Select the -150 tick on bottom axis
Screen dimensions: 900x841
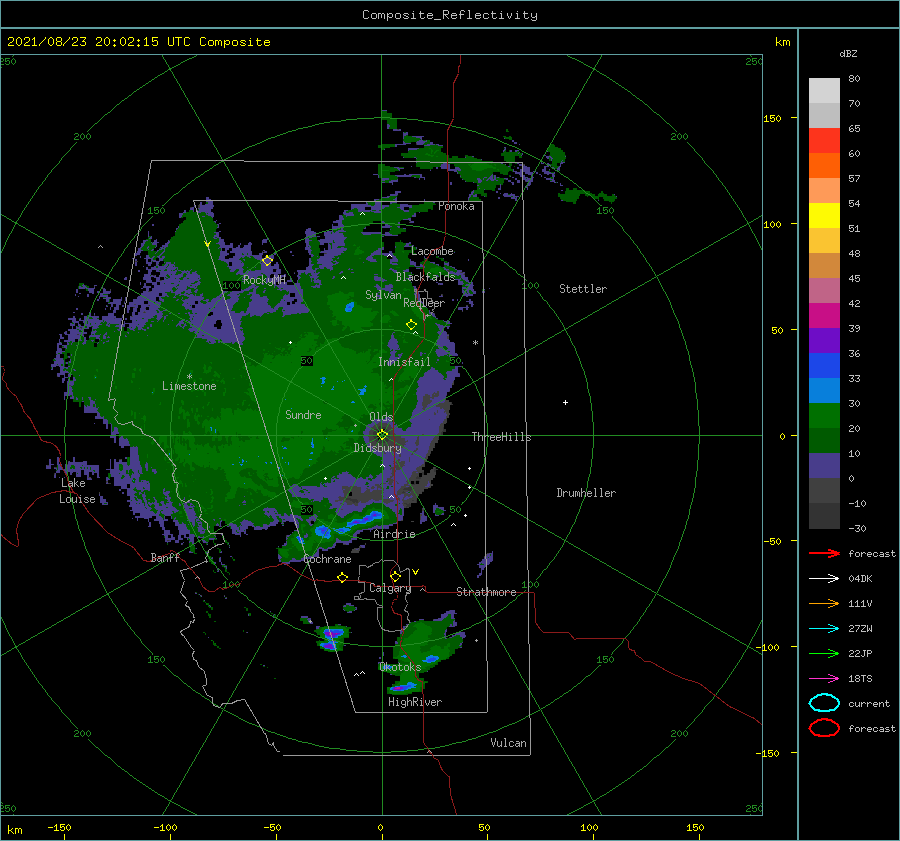pos(59,827)
